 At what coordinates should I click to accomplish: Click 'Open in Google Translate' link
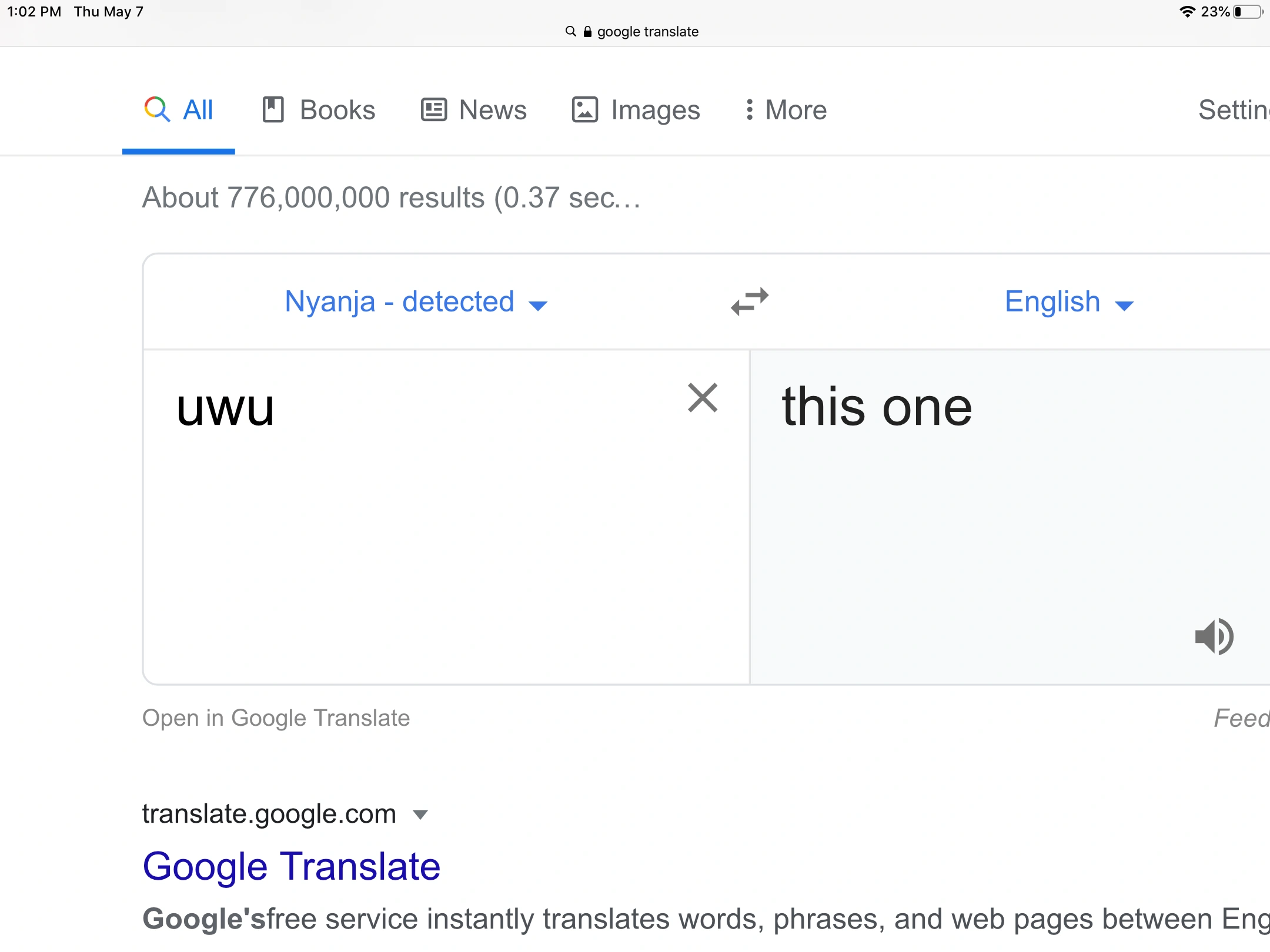tap(276, 718)
